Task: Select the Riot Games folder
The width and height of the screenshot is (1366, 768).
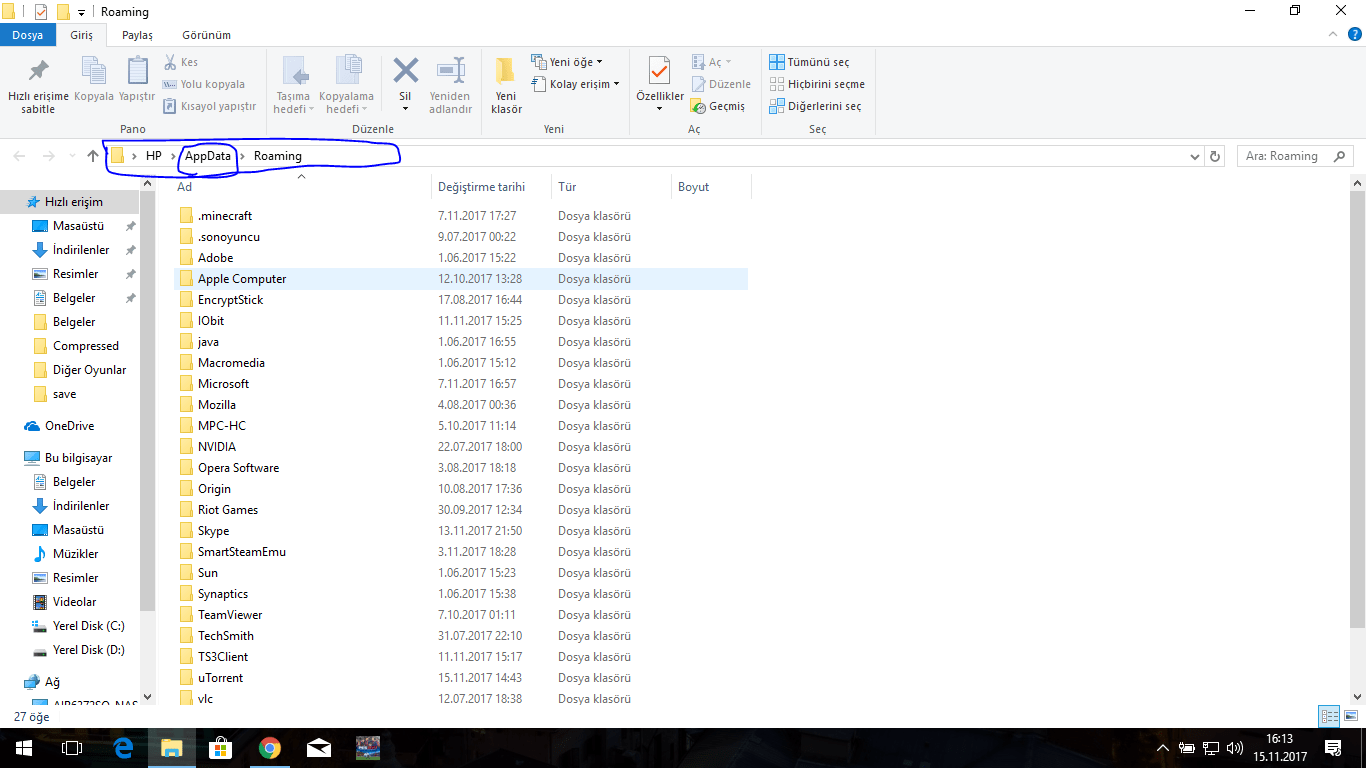Action: pos(228,510)
